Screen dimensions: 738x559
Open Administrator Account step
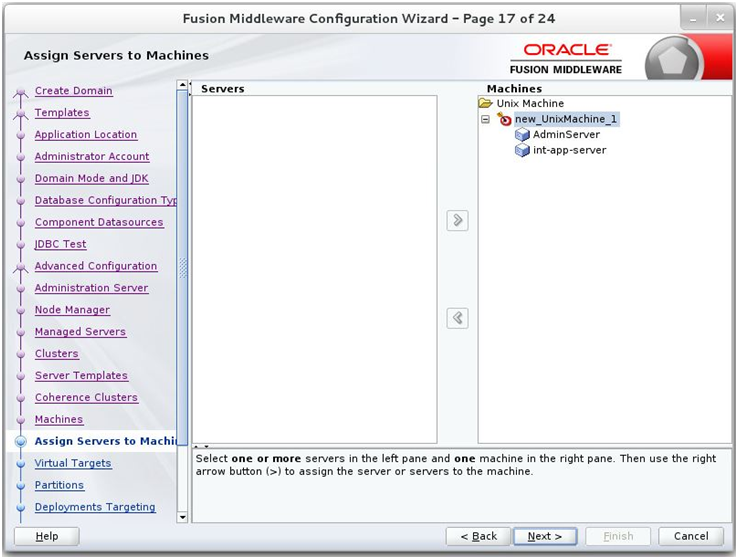[x=92, y=156]
